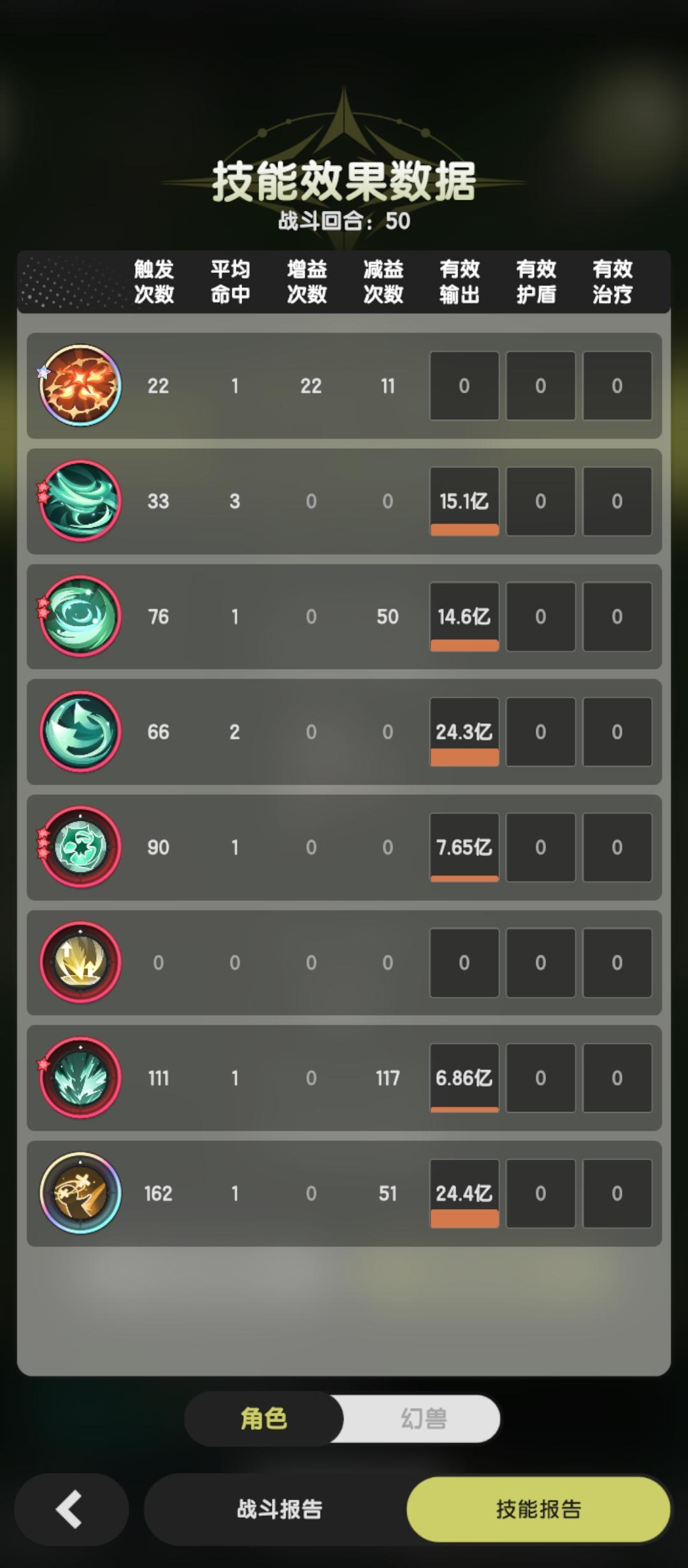Tap the fiery explosion skill icon
The height and width of the screenshot is (1568, 688).
pyautogui.click(x=80, y=386)
